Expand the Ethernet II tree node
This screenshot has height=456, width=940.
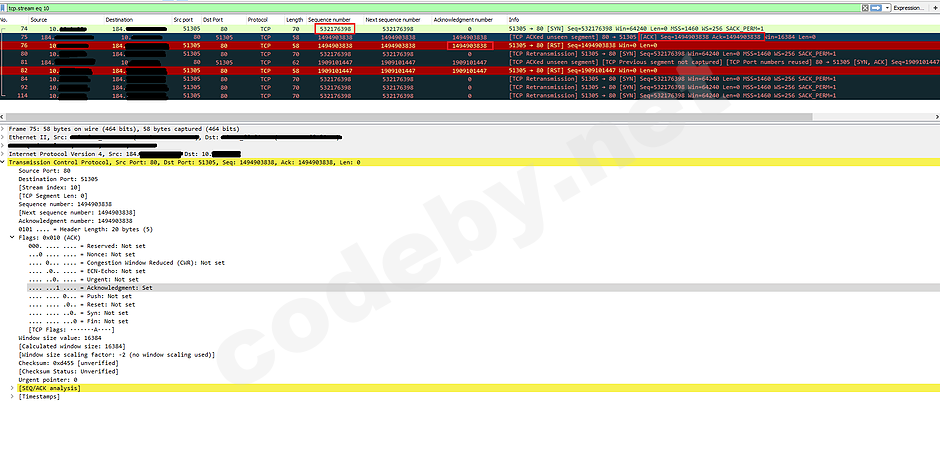click(2, 137)
